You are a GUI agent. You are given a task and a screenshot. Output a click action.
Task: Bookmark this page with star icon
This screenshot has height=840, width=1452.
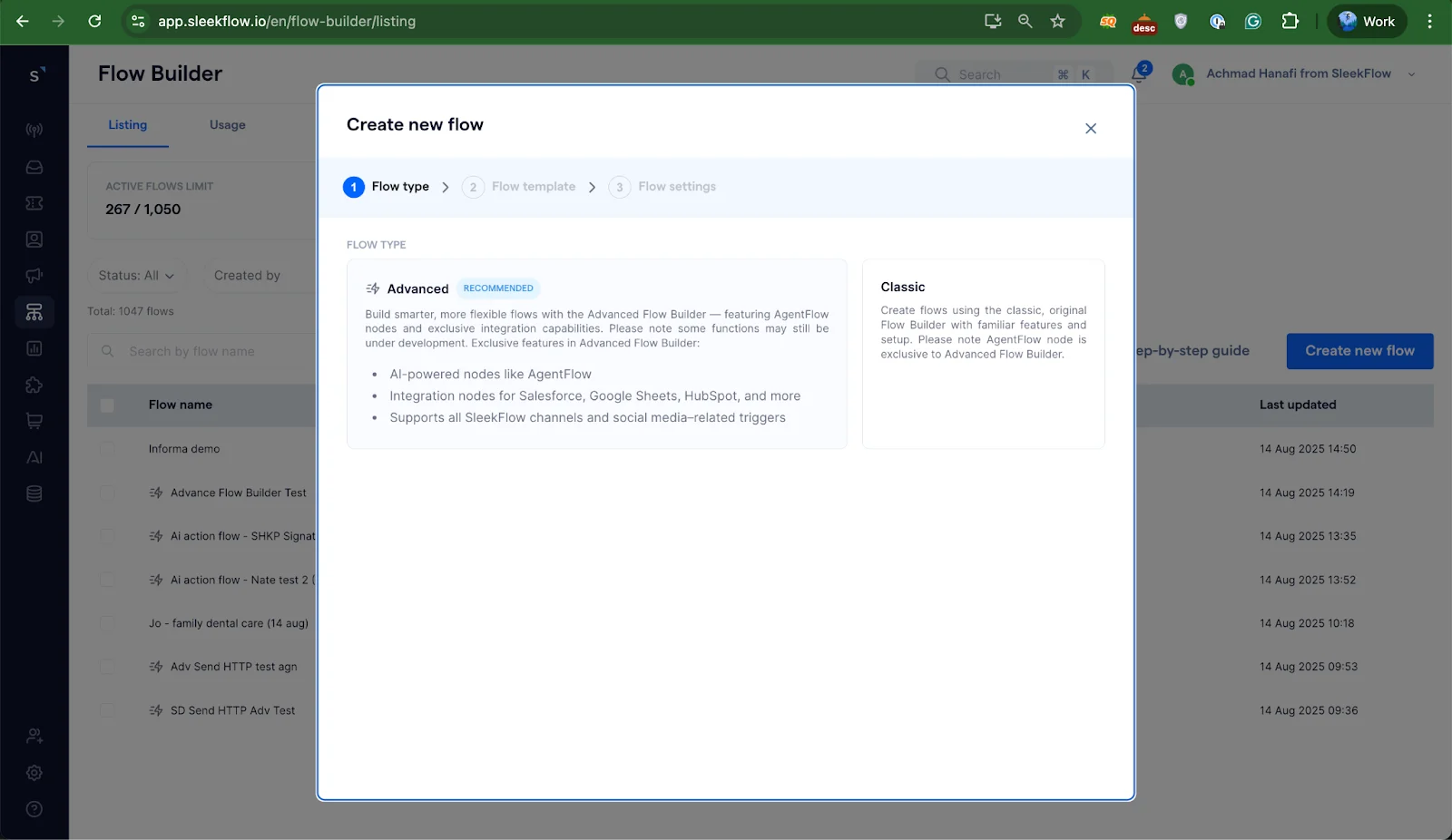click(1057, 21)
